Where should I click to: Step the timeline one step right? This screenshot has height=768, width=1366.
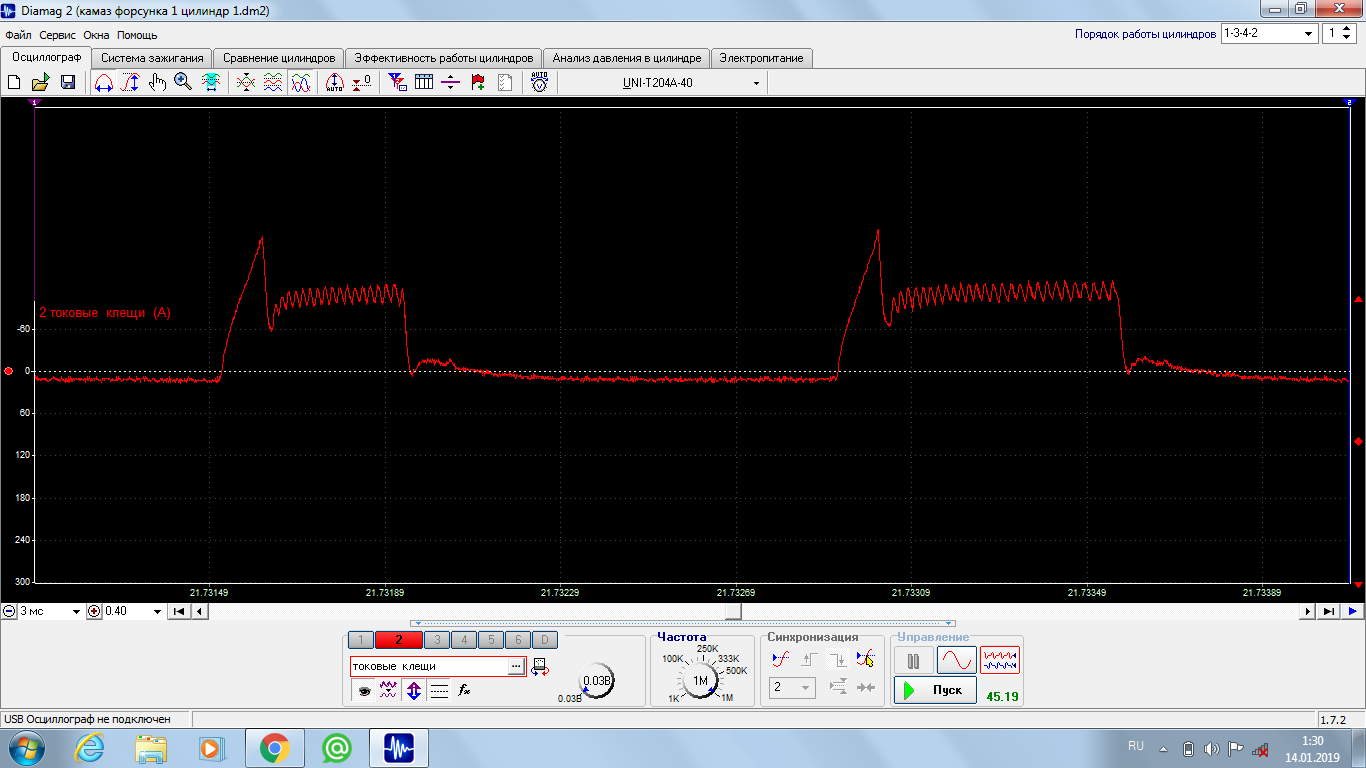click(x=1309, y=611)
